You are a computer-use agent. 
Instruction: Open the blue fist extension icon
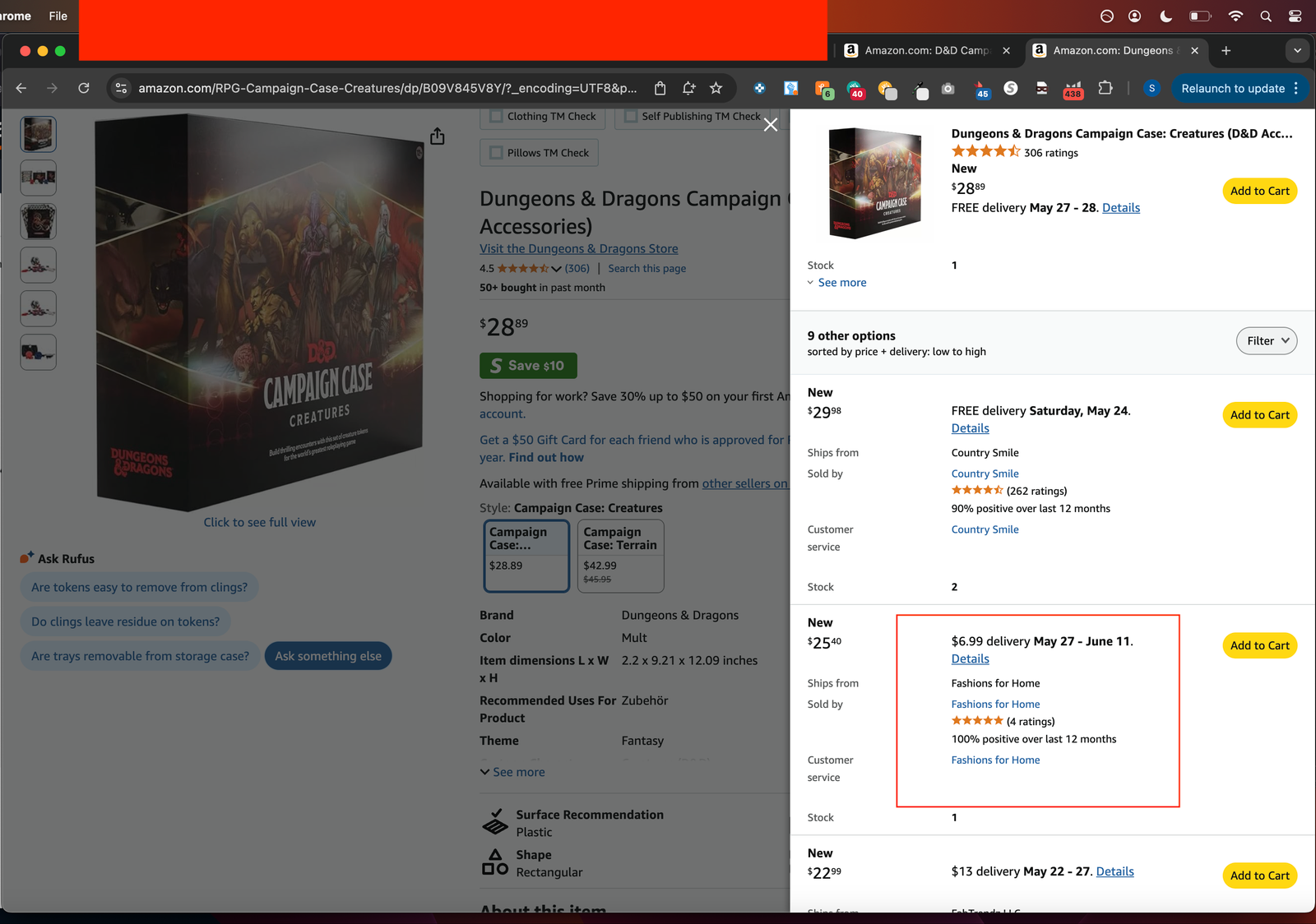coord(790,88)
